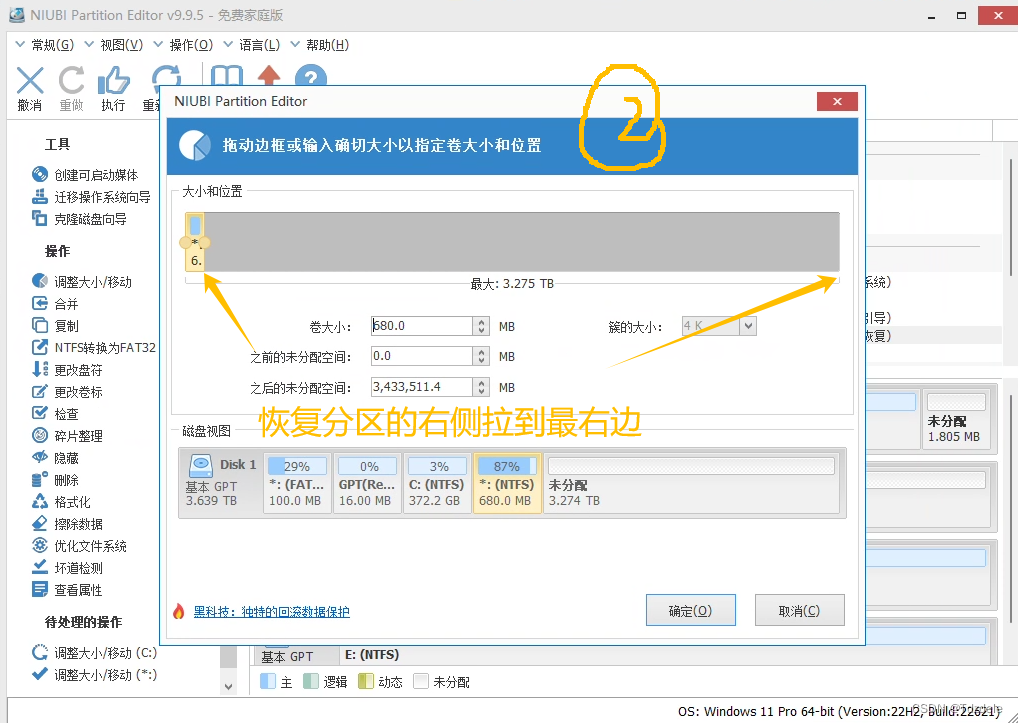Screen dimensions: 1018x723
Task: Click 删除 delete partition operation
Action: (x=55, y=480)
